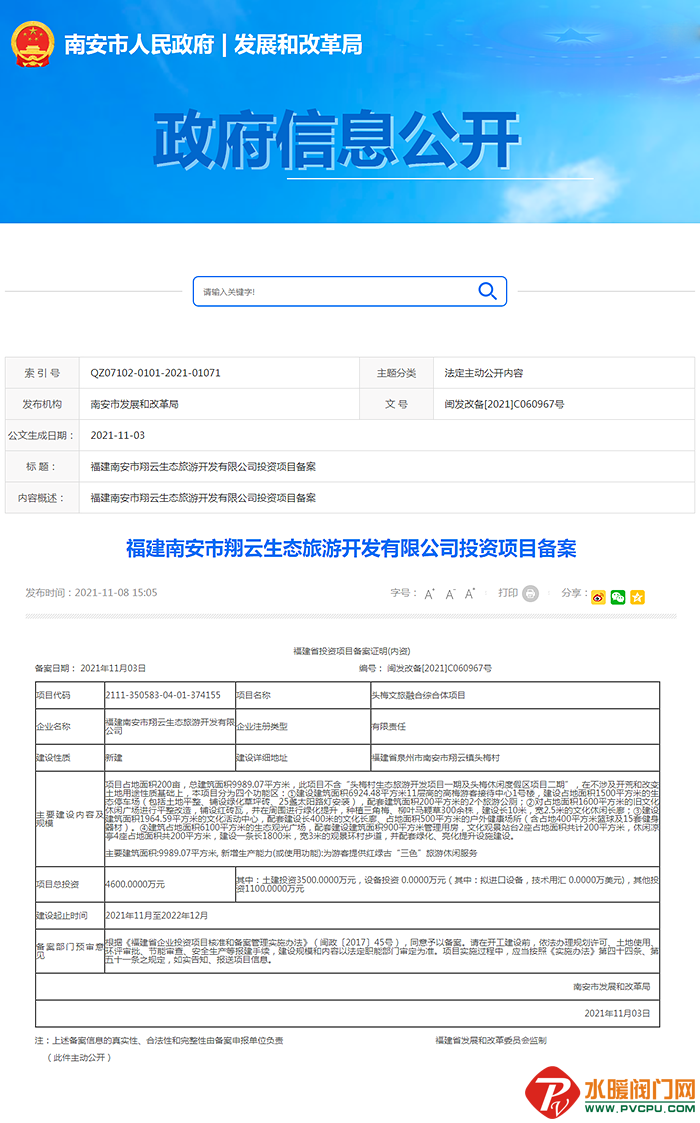Select document number 闽发改备[2021]C060967号 in info table

(x=504, y=404)
